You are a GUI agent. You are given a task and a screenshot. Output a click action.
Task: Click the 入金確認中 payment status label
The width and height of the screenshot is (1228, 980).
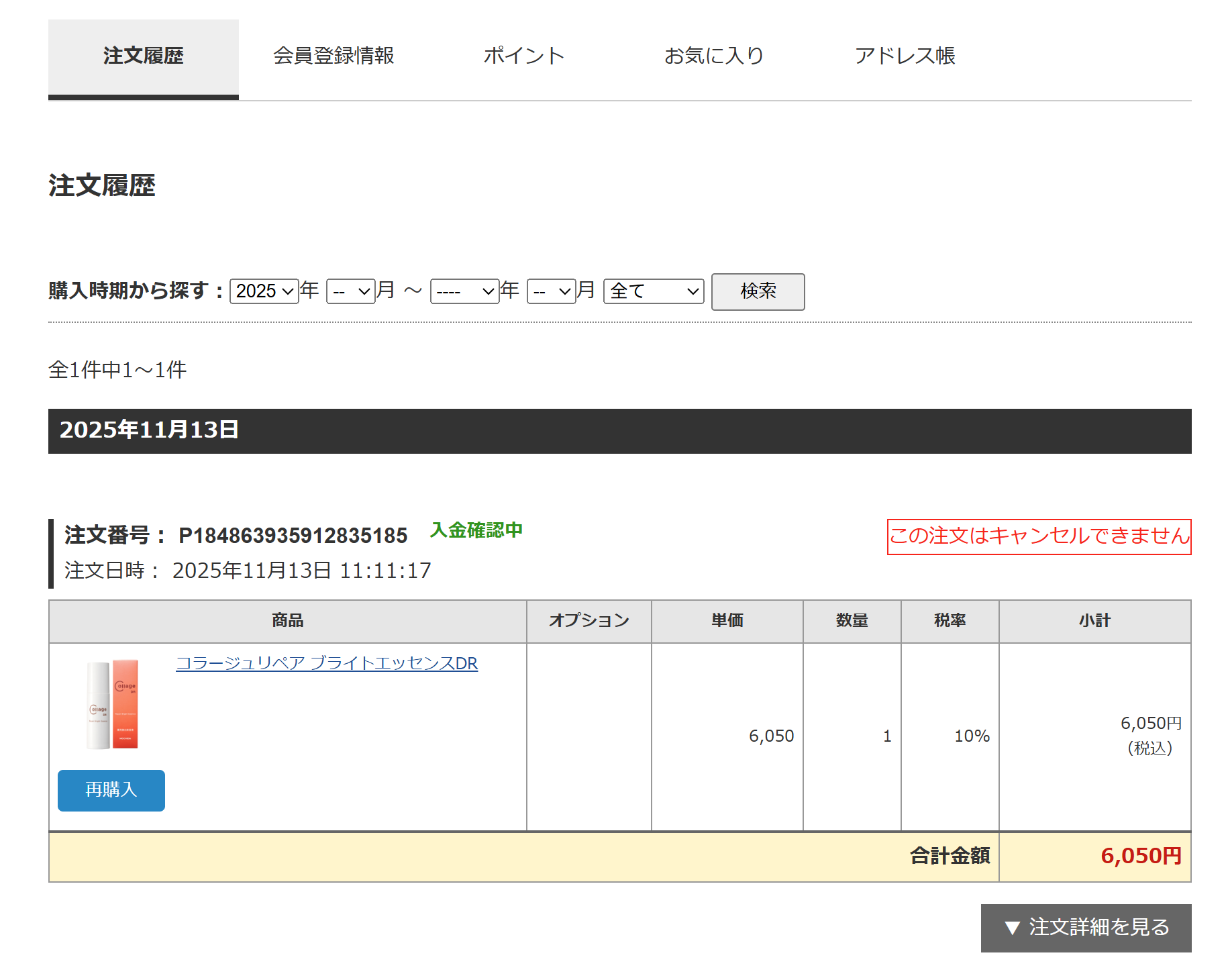pyautogui.click(x=476, y=530)
